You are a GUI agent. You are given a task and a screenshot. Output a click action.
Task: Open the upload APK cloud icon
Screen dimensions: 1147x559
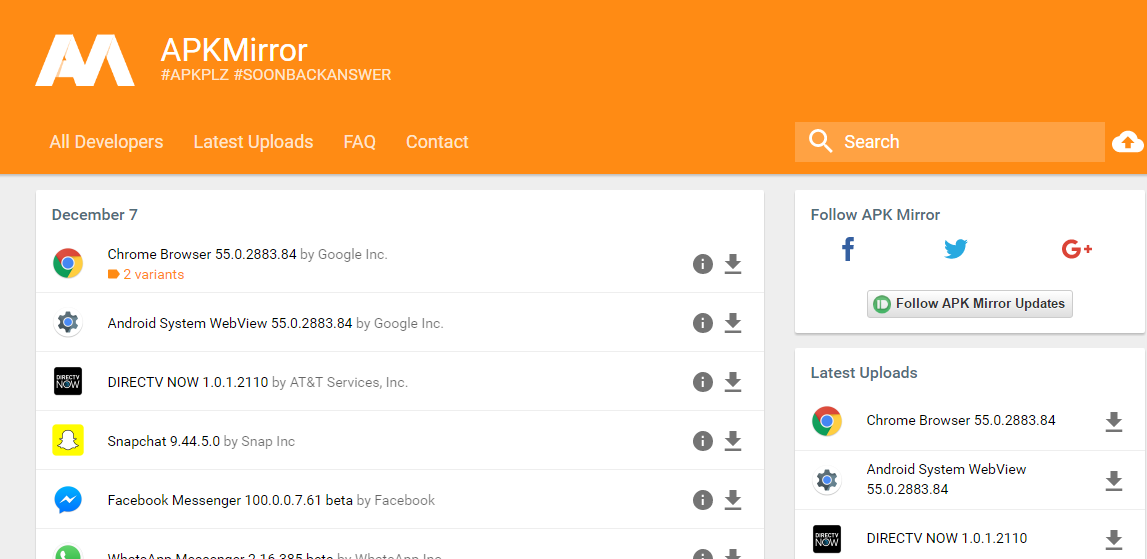(x=1127, y=142)
